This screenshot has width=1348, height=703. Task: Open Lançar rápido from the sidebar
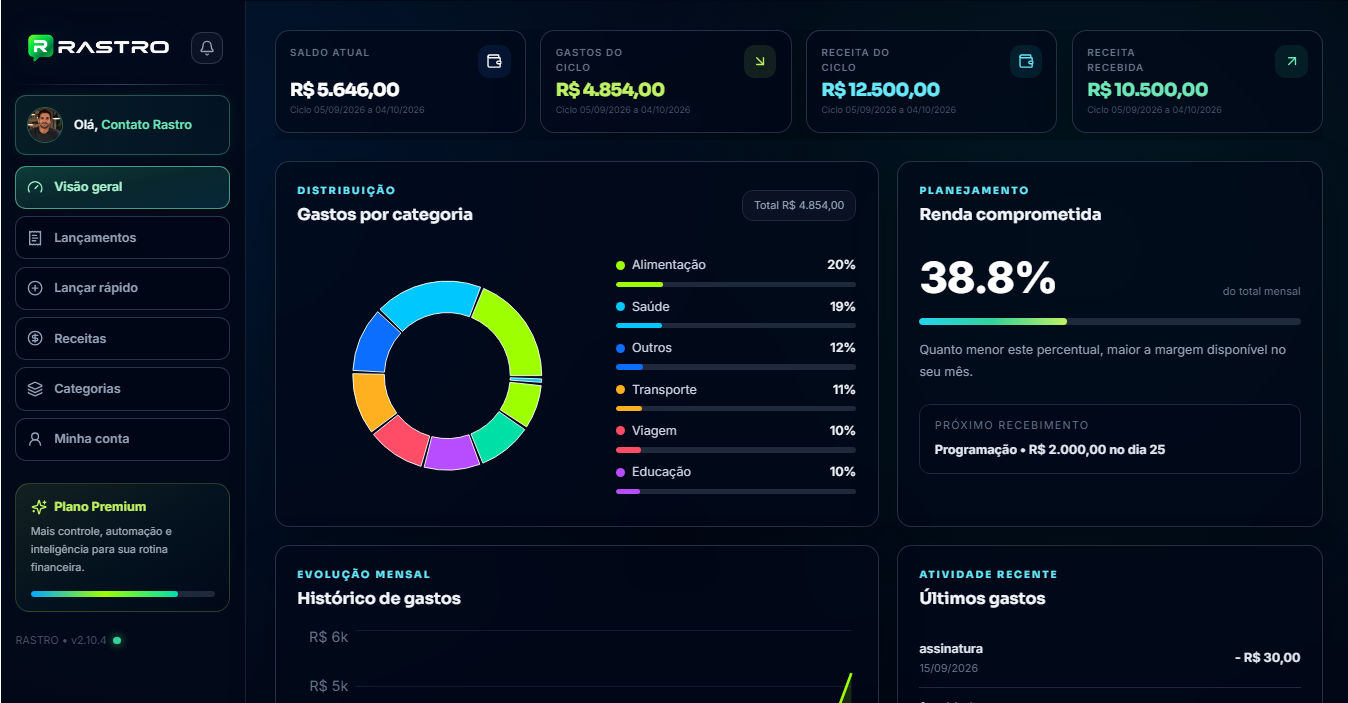coord(122,288)
